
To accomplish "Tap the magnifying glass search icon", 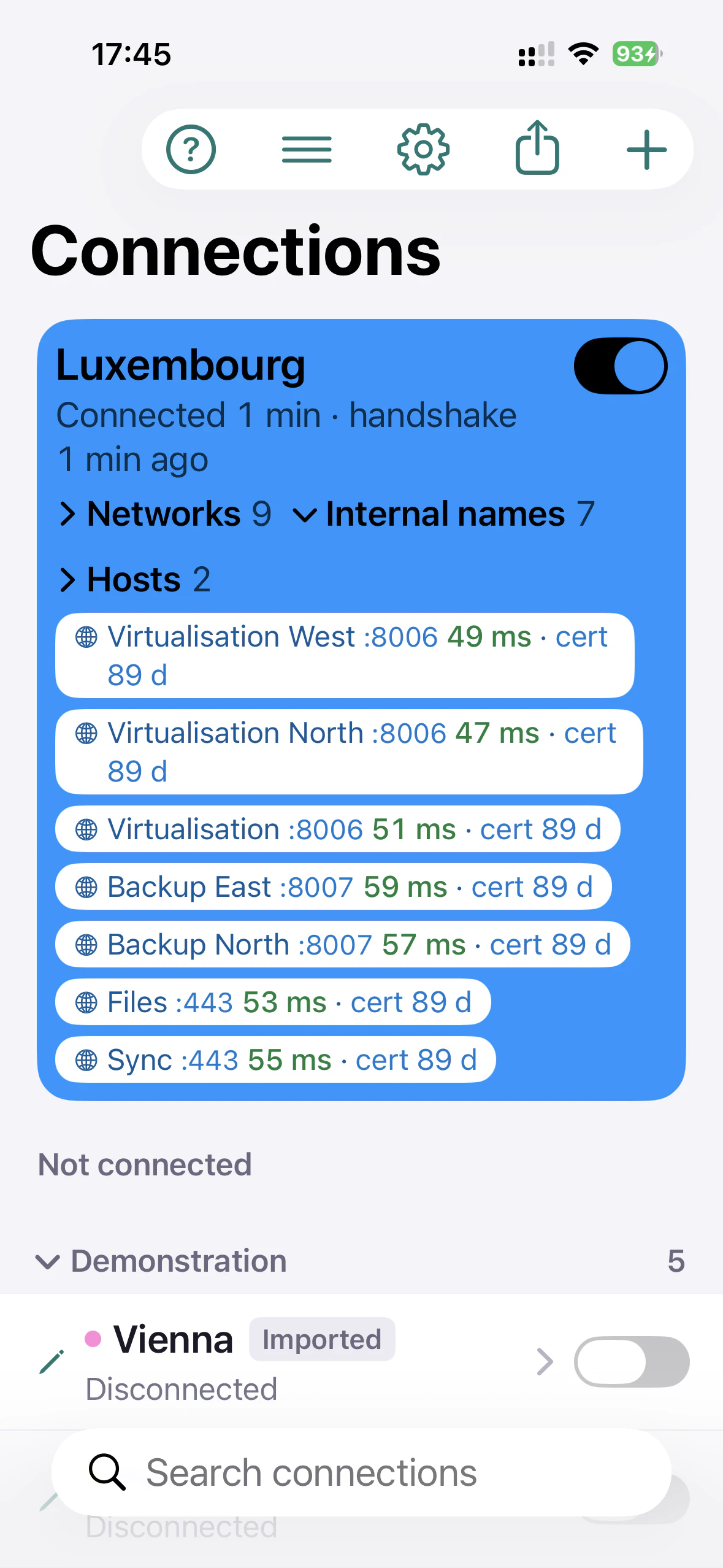I will click(107, 1472).
